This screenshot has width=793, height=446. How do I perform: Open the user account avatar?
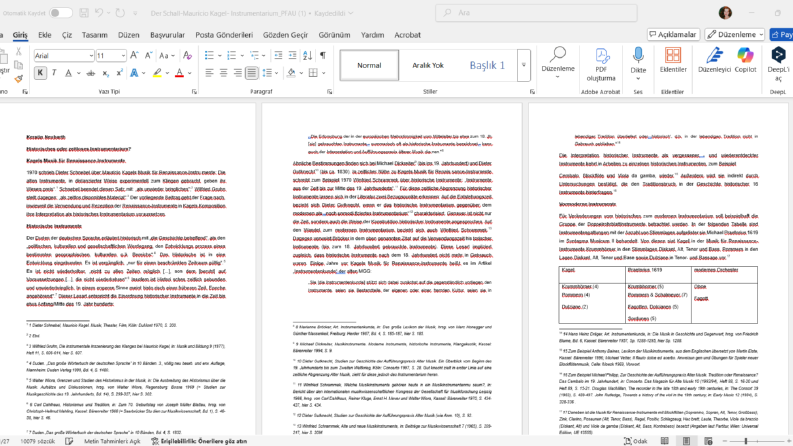(x=725, y=13)
